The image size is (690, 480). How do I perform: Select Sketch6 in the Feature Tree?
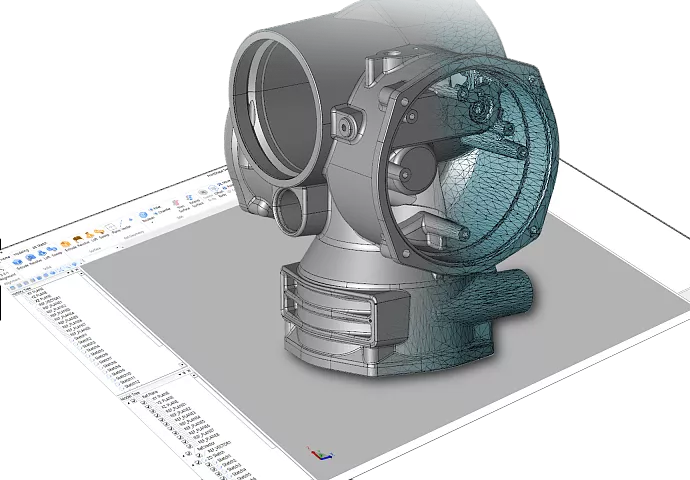click(101, 357)
